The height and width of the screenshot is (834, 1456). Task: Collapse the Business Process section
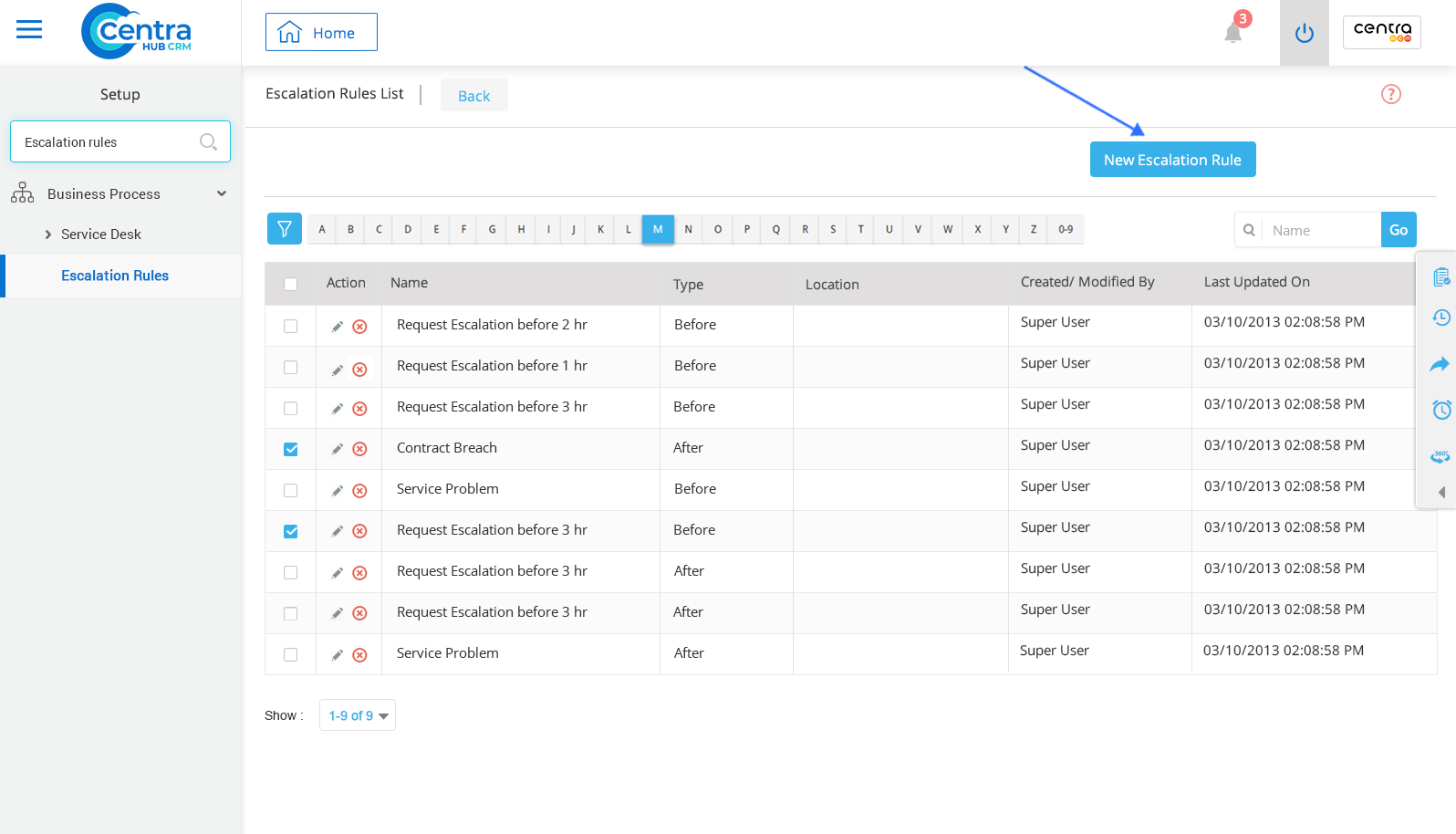click(221, 193)
